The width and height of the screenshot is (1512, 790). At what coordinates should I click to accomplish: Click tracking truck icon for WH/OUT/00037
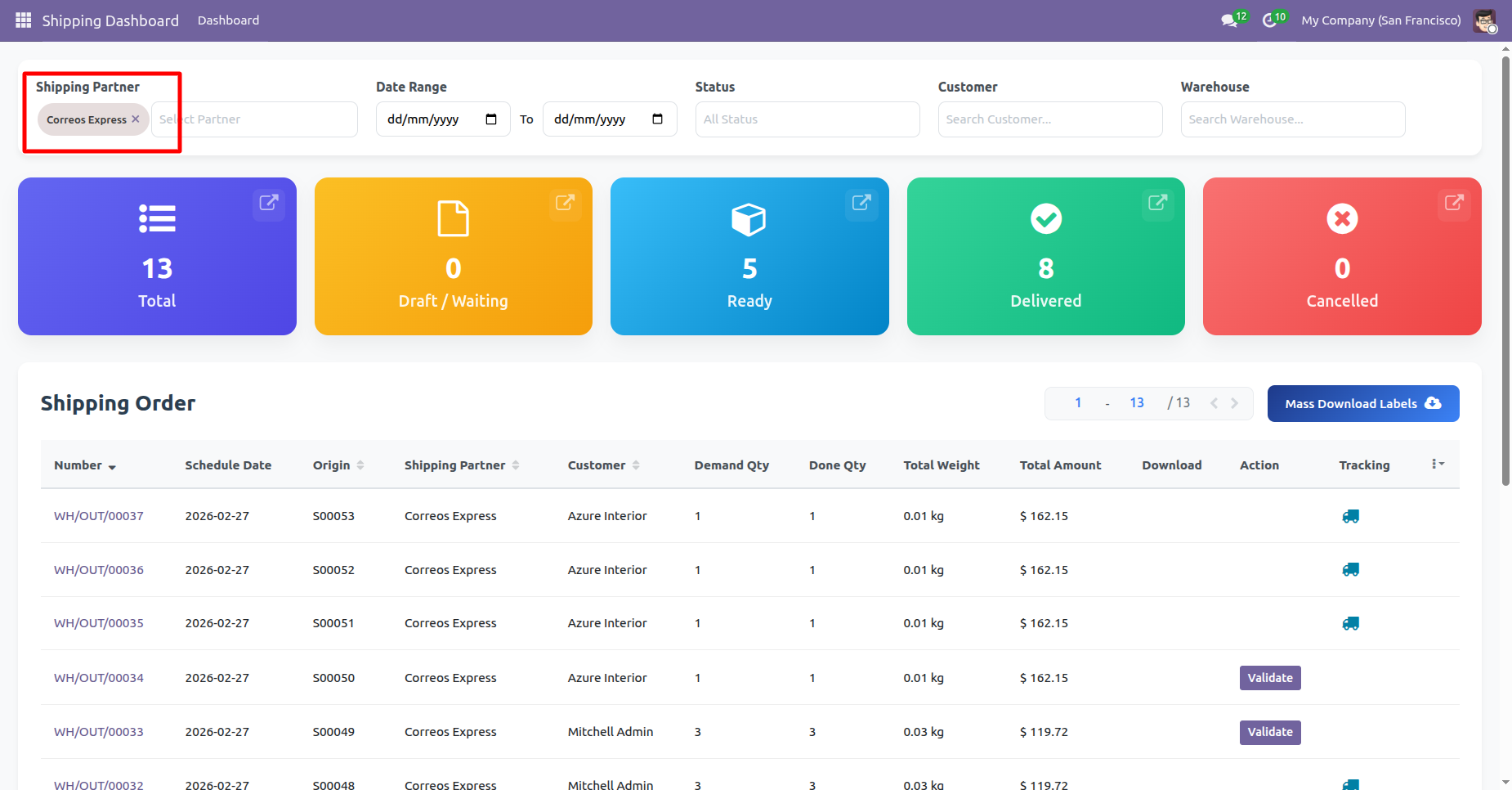[1350, 516]
